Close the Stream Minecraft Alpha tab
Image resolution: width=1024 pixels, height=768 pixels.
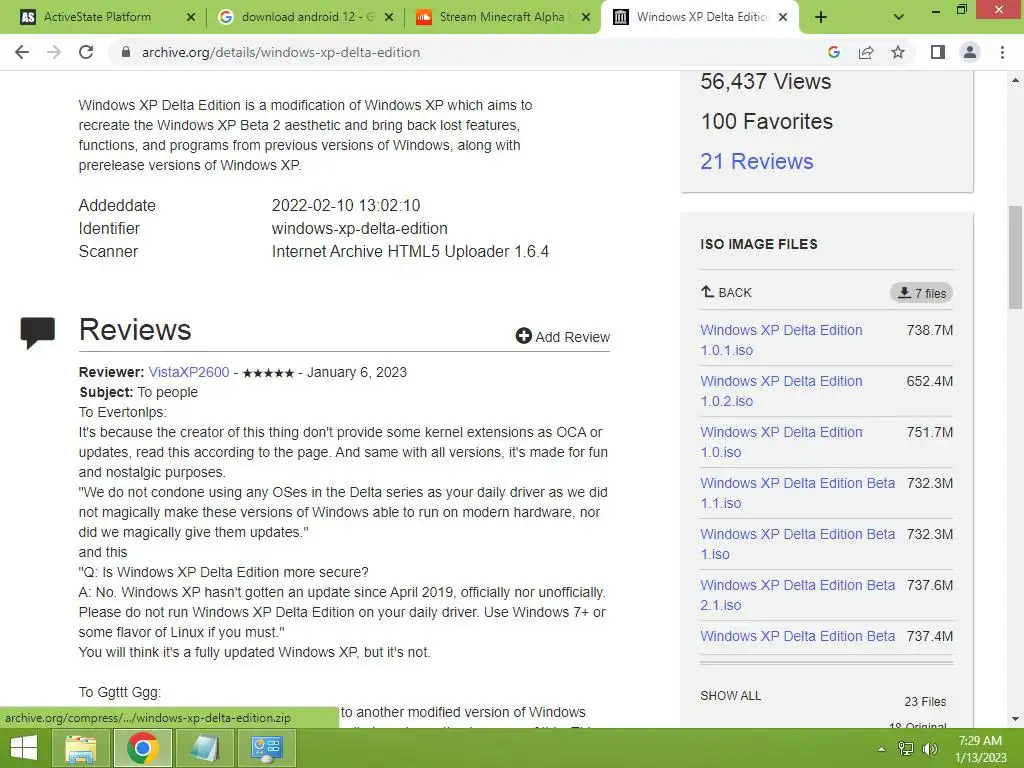pos(586,18)
